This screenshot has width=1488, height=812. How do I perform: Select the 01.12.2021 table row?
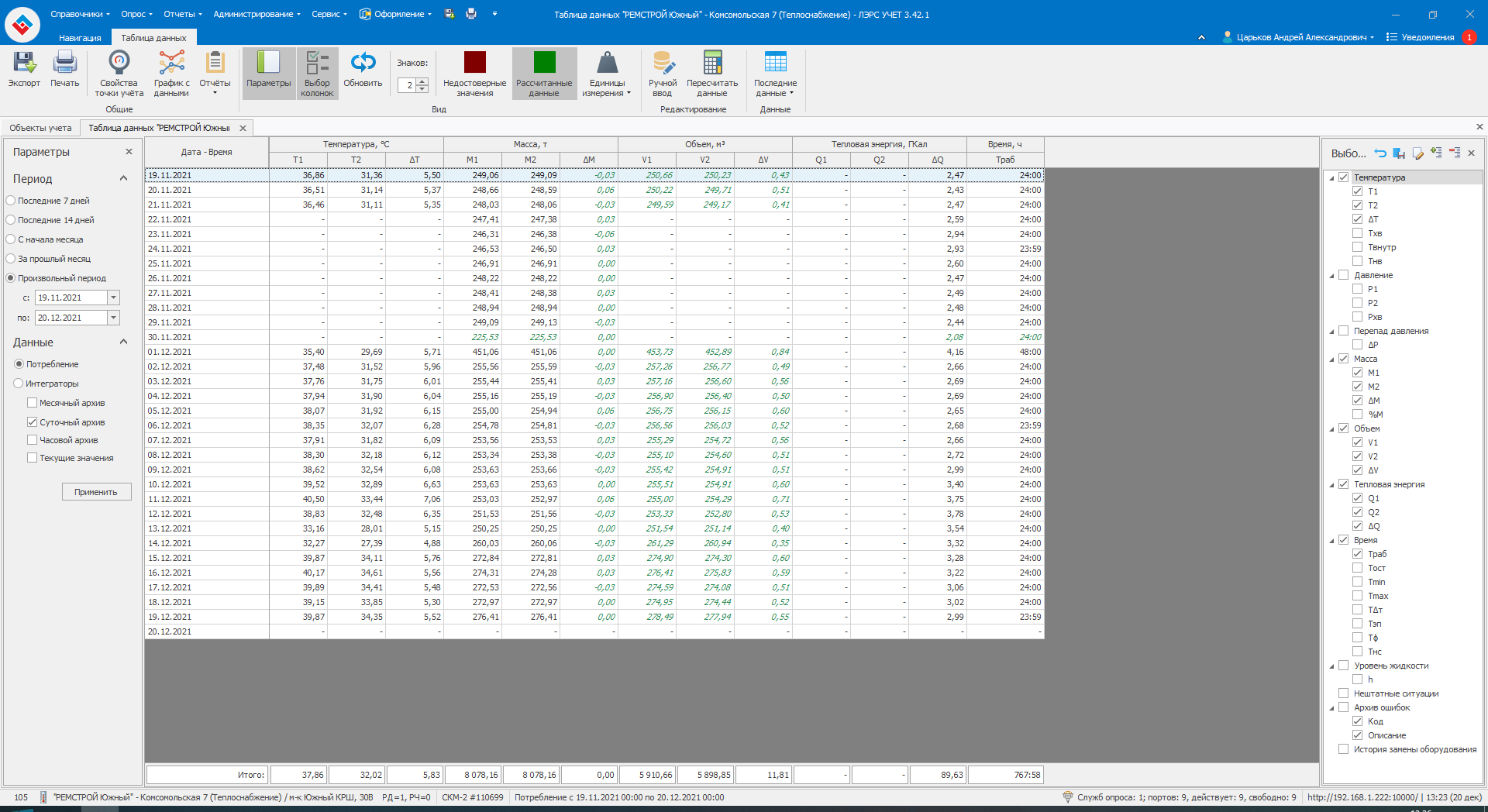594,352
